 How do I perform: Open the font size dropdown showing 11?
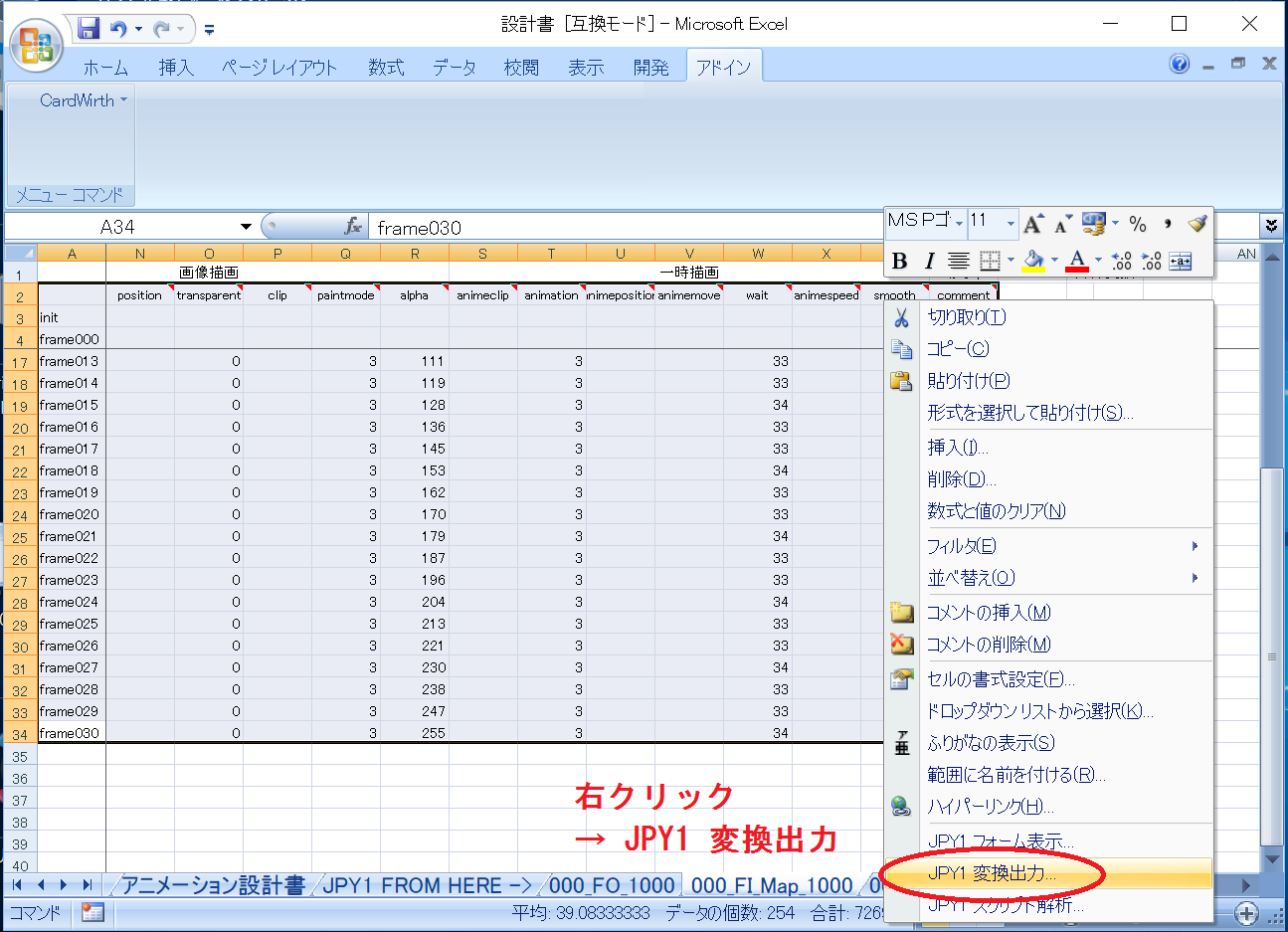[1011, 223]
